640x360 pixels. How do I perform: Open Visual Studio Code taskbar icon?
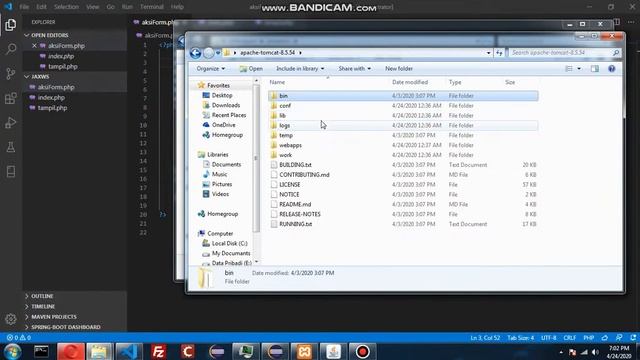click(129, 351)
